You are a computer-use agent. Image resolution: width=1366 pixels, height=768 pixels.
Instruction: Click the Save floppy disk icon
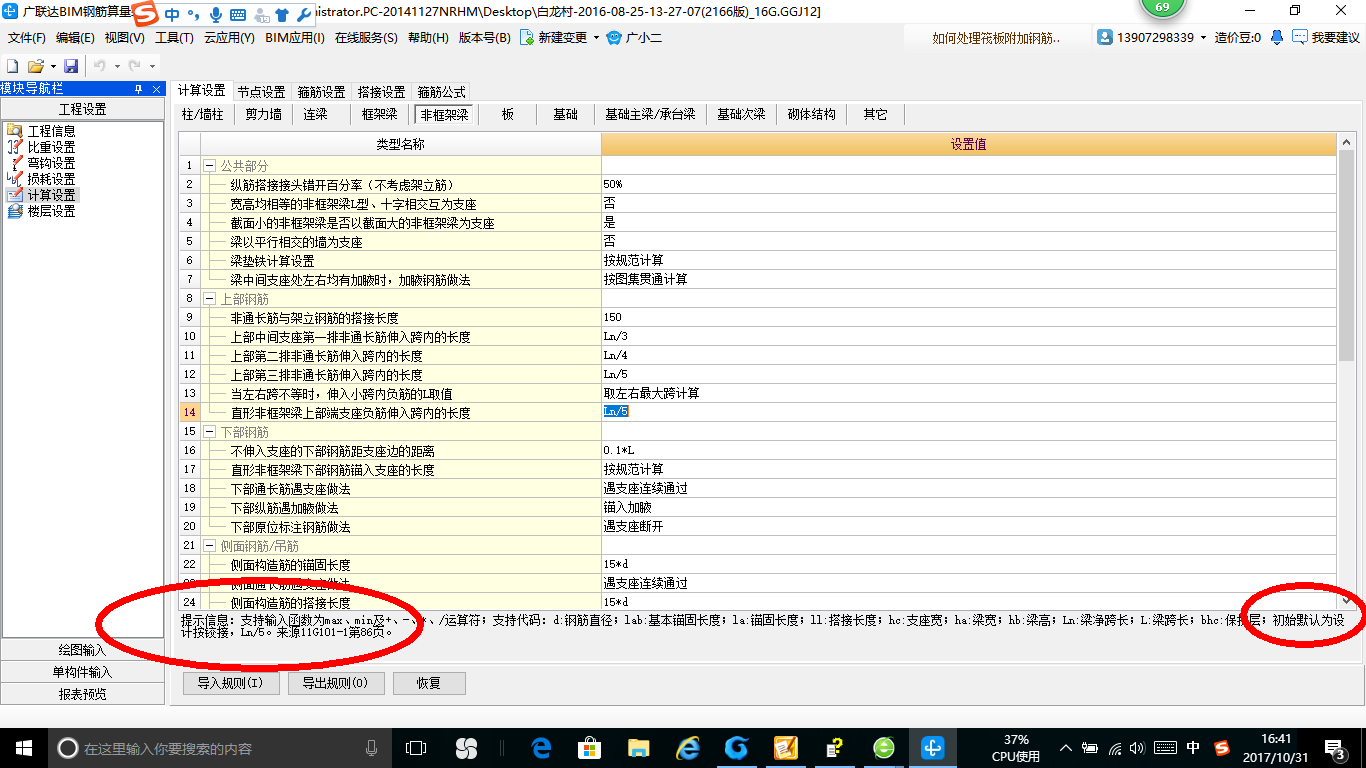pyautogui.click(x=71, y=66)
